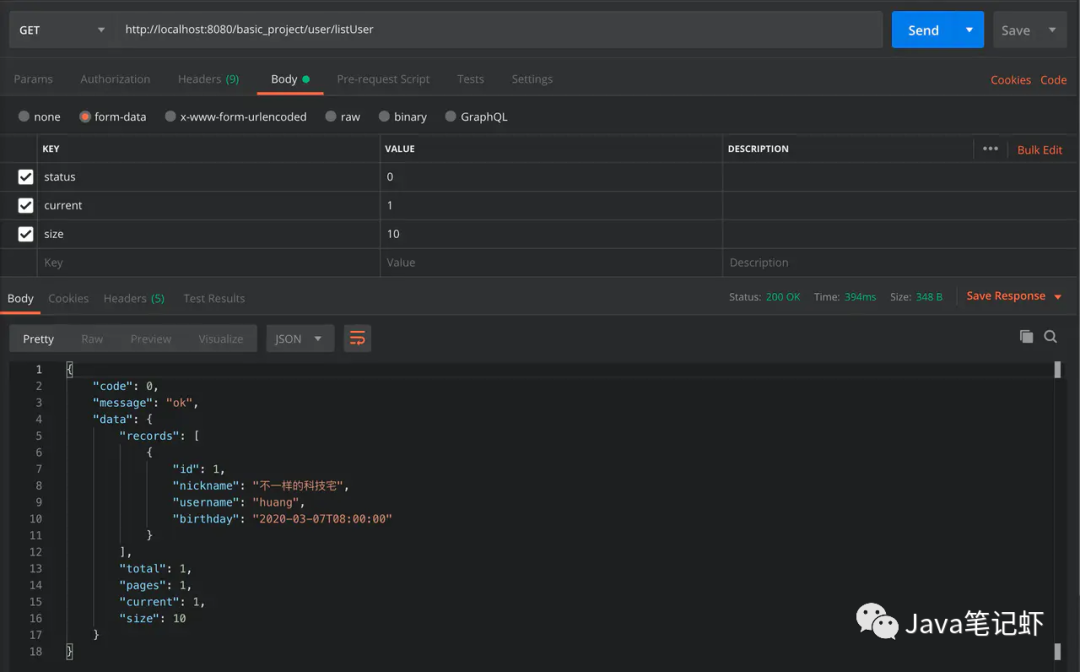The height and width of the screenshot is (672, 1080).
Task: Open the Bulk Edit link
Action: (x=1039, y=150)
